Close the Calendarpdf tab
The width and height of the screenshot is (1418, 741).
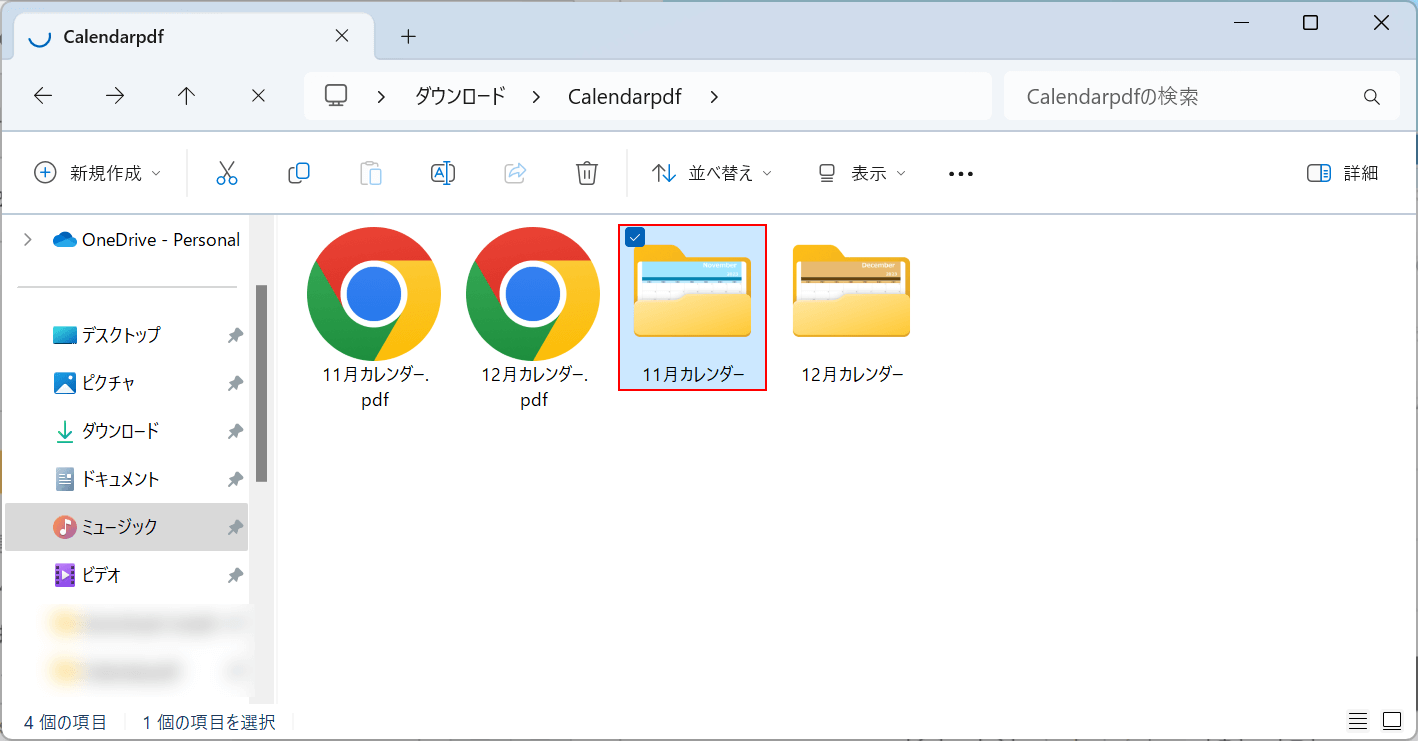[x=341, y=36]
